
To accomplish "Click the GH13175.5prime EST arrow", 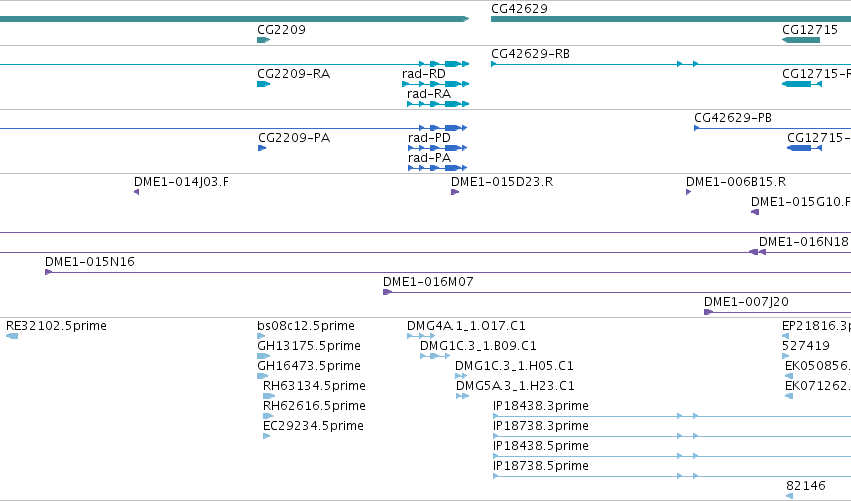I will click(263, 356).
